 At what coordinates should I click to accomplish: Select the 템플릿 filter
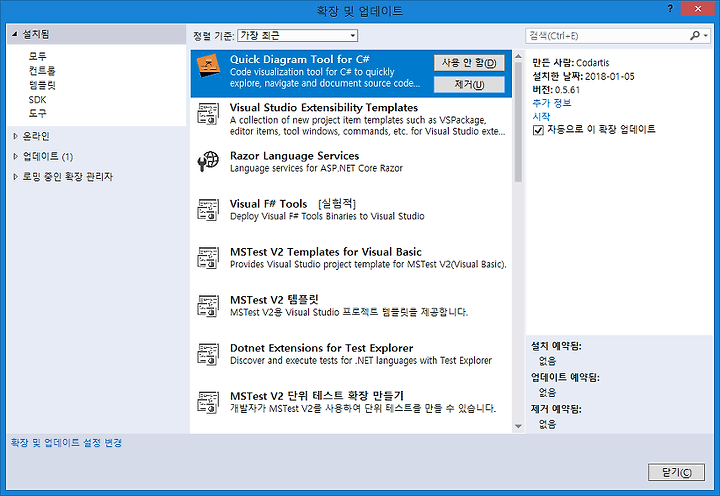42,85
